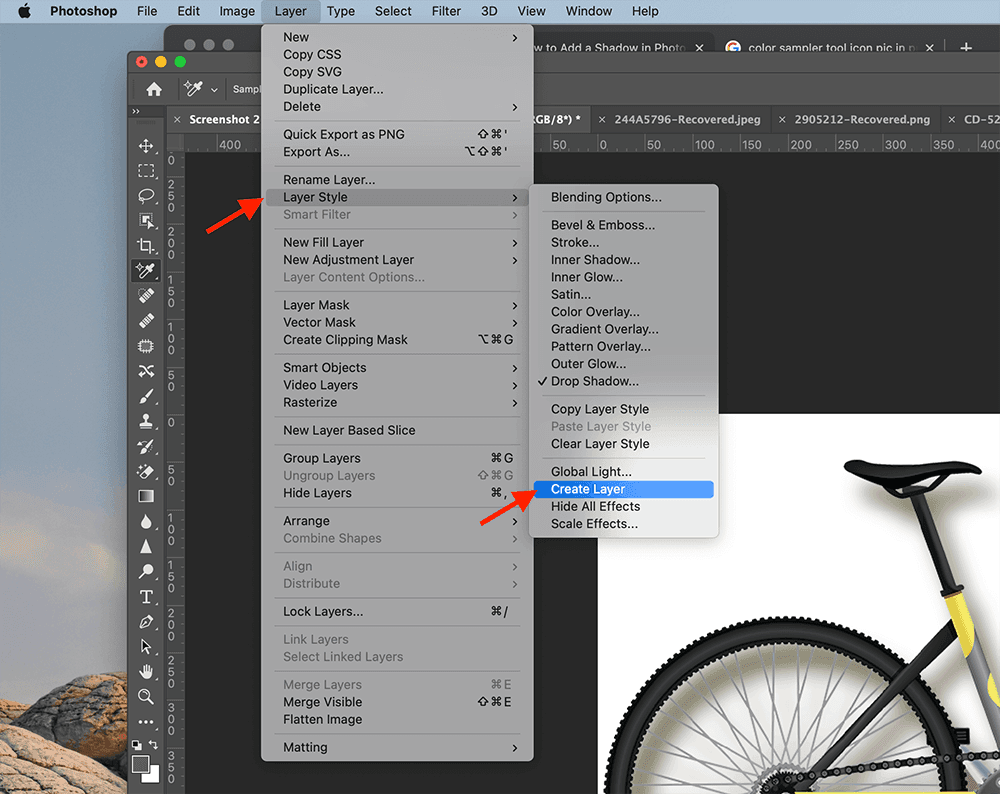Select the Path Selection tool
Image resolution: width=1000 pixels, height=794 pixels.
click(146, 647)
